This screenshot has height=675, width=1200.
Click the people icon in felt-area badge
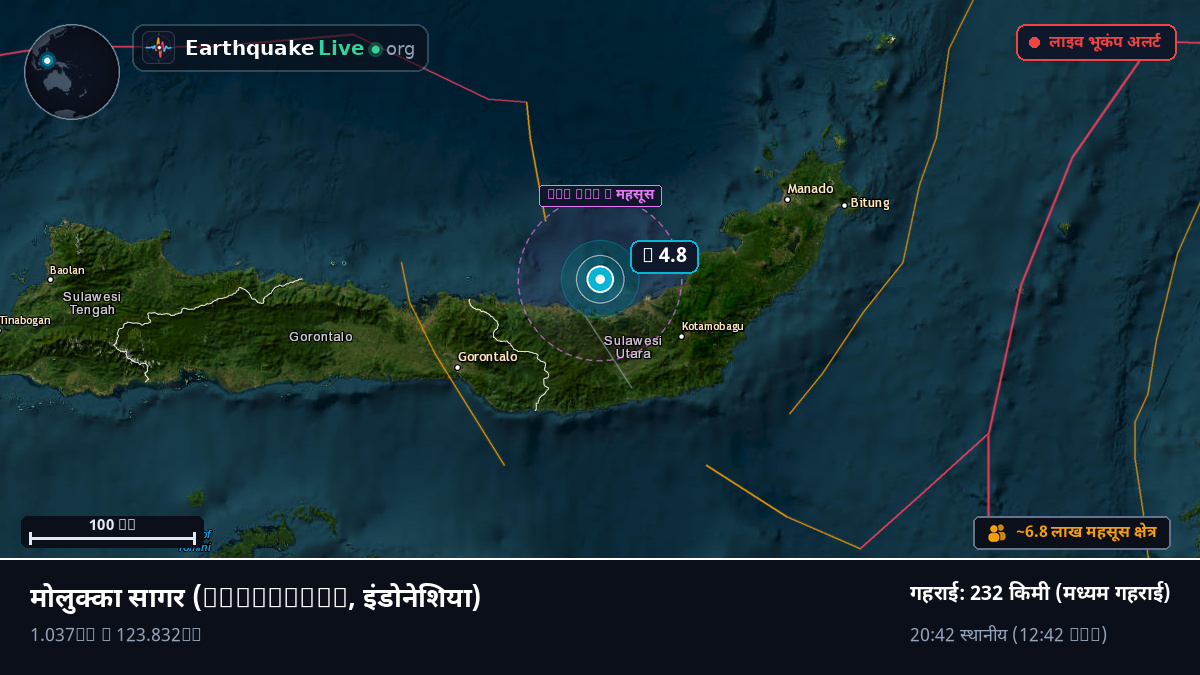[997, 533]
